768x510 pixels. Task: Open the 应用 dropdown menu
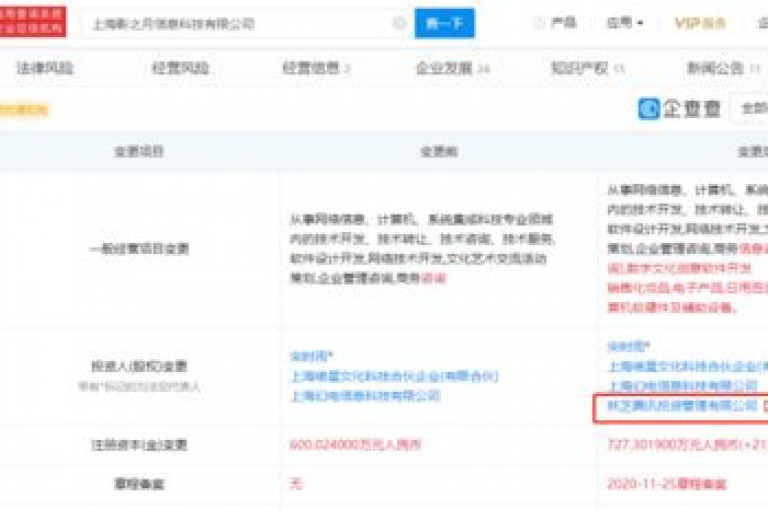click(624, 23)
